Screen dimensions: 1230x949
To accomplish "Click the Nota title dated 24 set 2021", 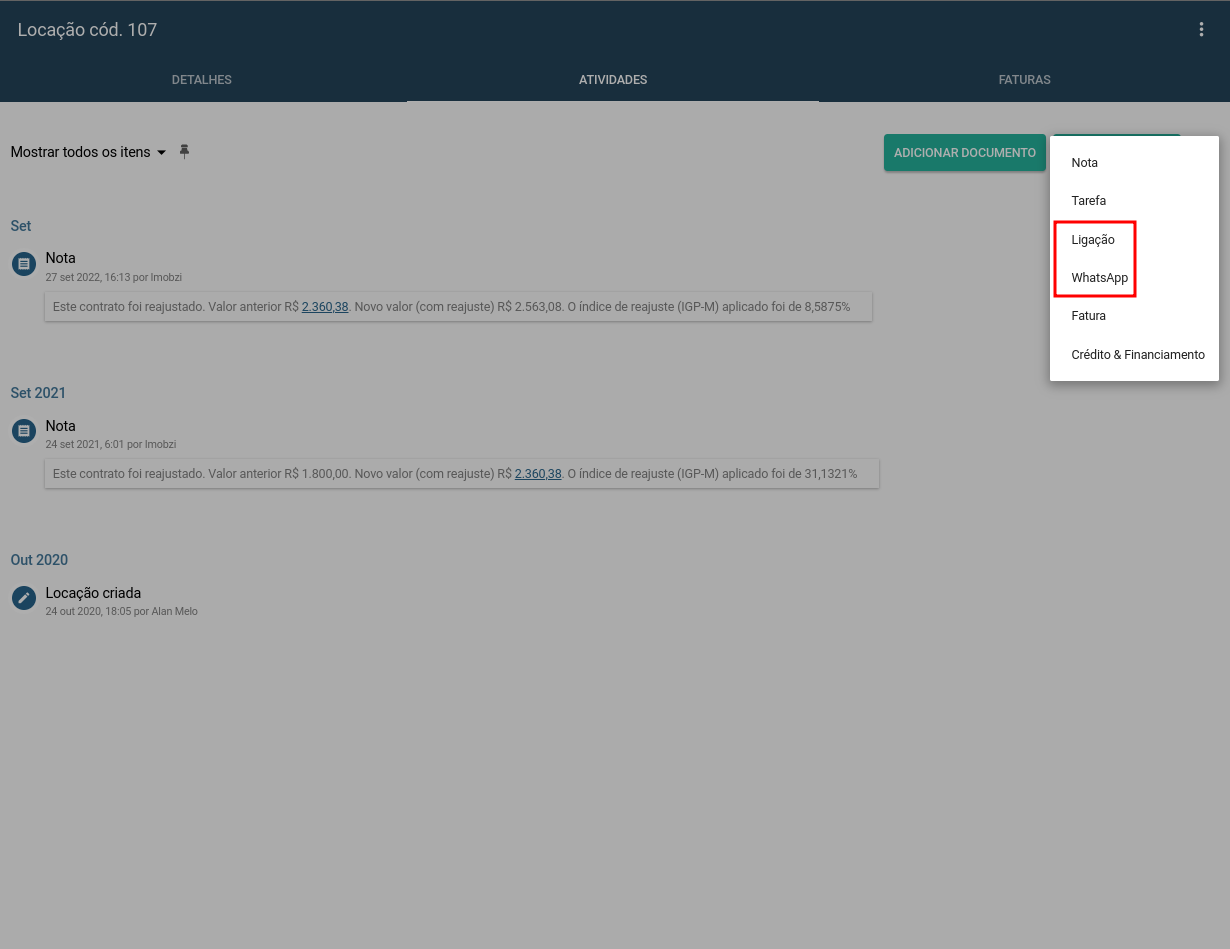I will (x=60, y=426).
